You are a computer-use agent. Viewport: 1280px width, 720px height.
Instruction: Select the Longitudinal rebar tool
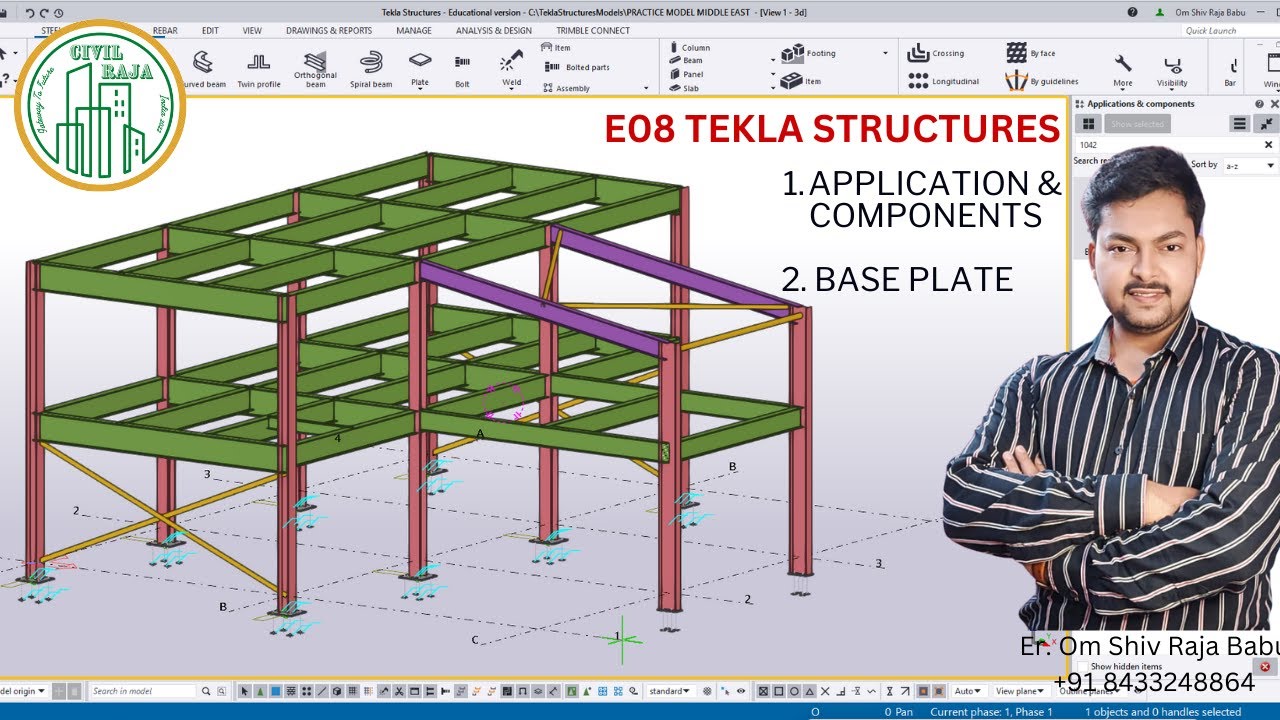point(943,81)
